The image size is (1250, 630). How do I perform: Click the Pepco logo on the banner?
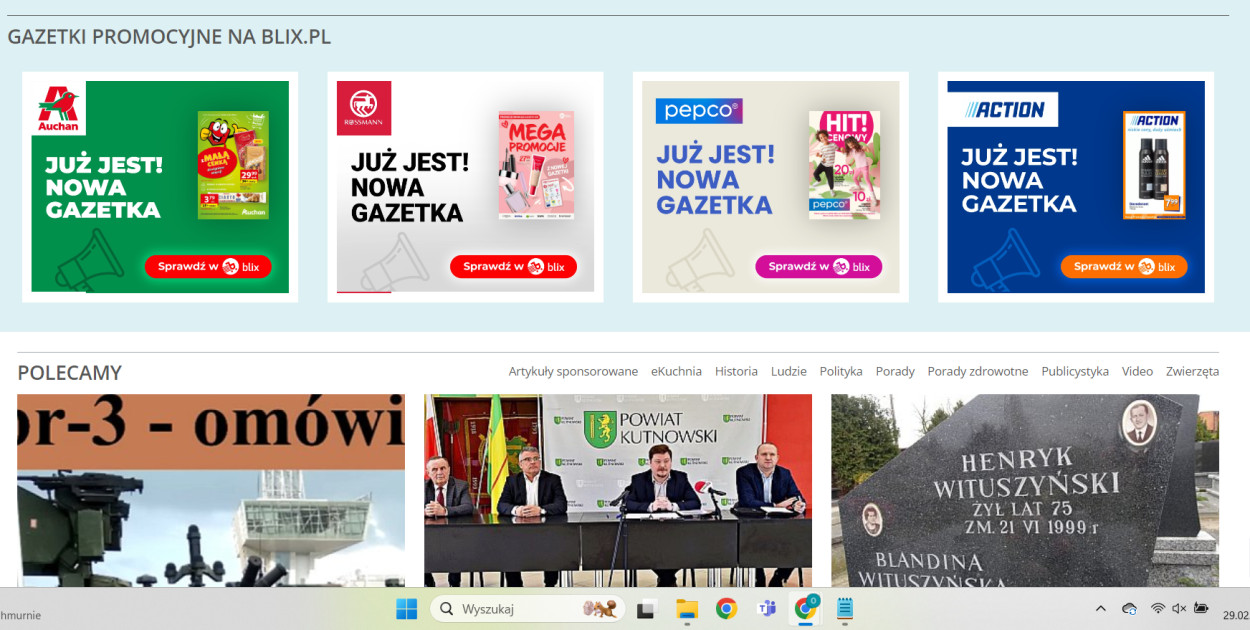(699, 110)
